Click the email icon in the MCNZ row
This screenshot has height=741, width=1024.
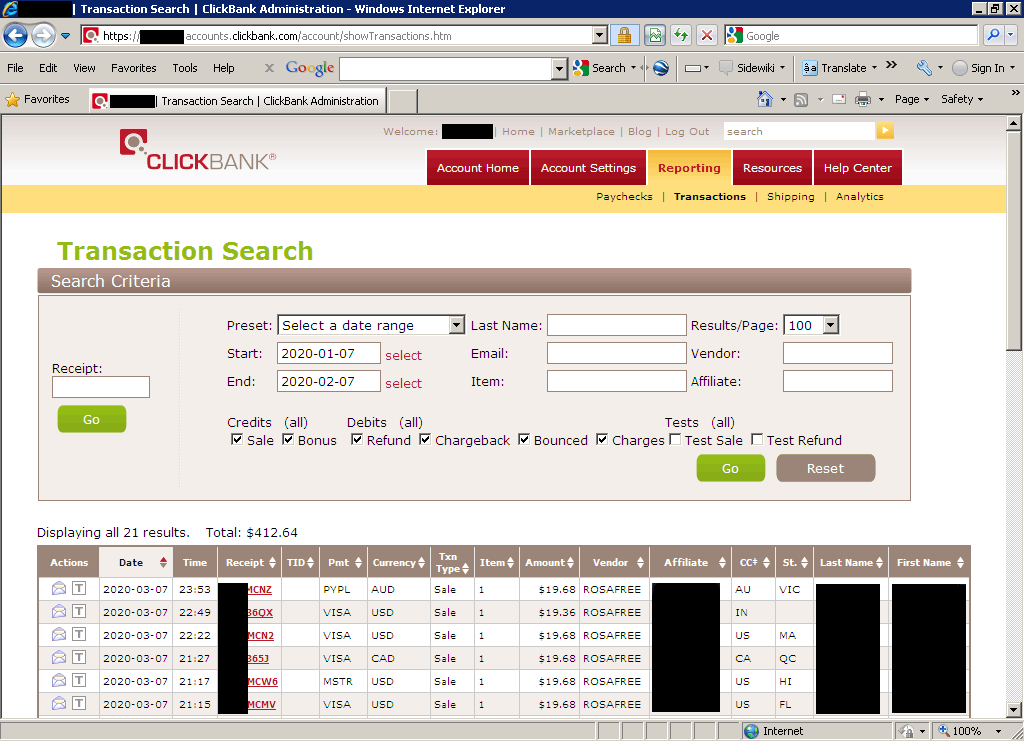point(59,589)
